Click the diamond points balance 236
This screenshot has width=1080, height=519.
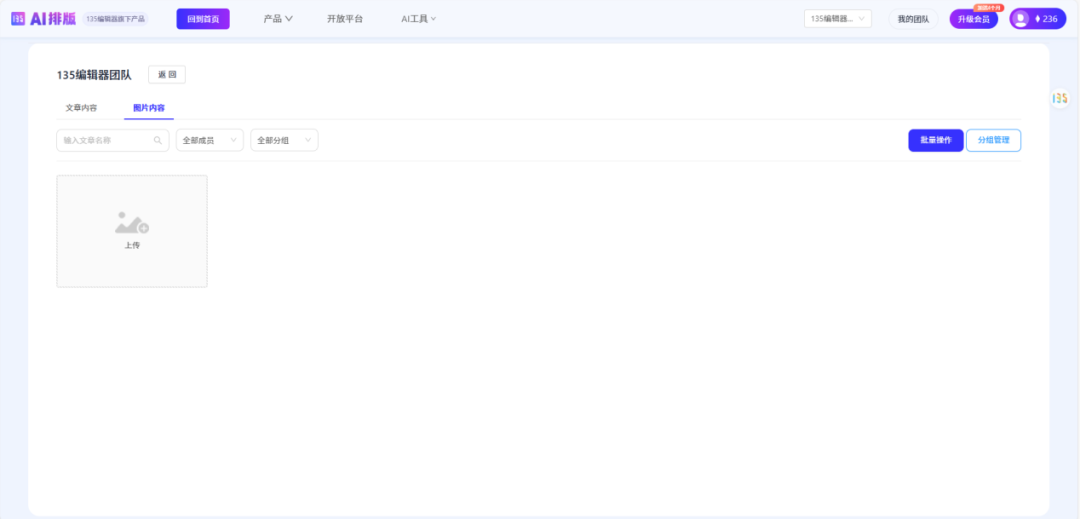1046,19
